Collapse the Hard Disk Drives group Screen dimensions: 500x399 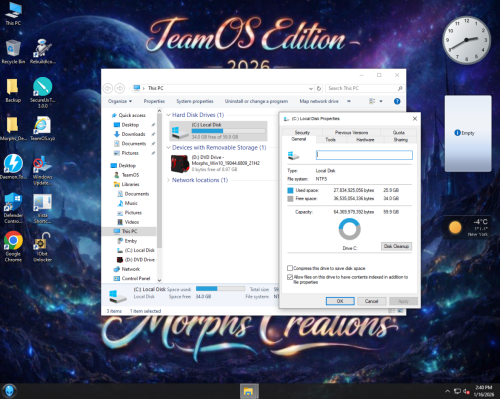168,115
